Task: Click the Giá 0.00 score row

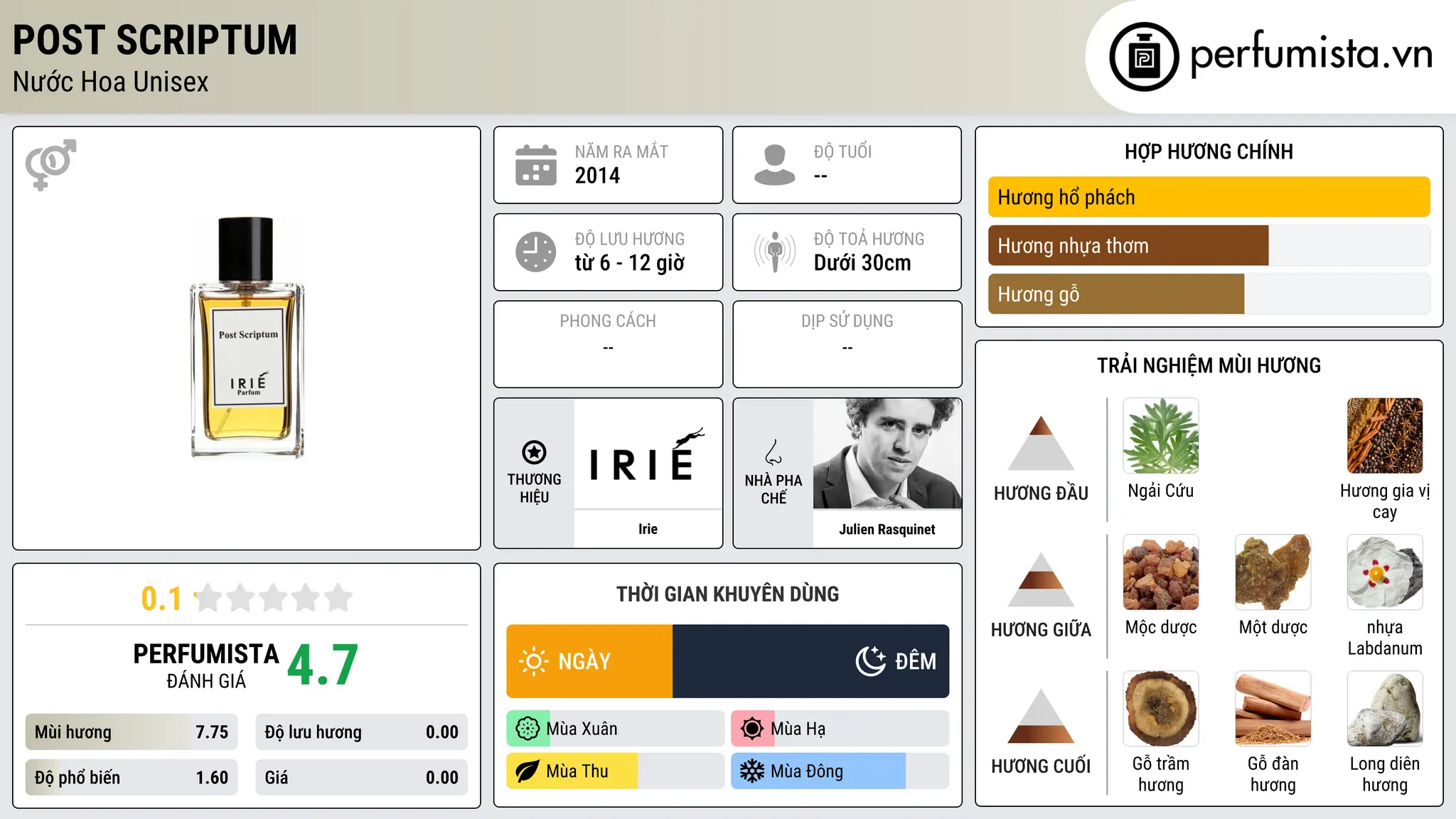Action: click(x=361, y=778)
